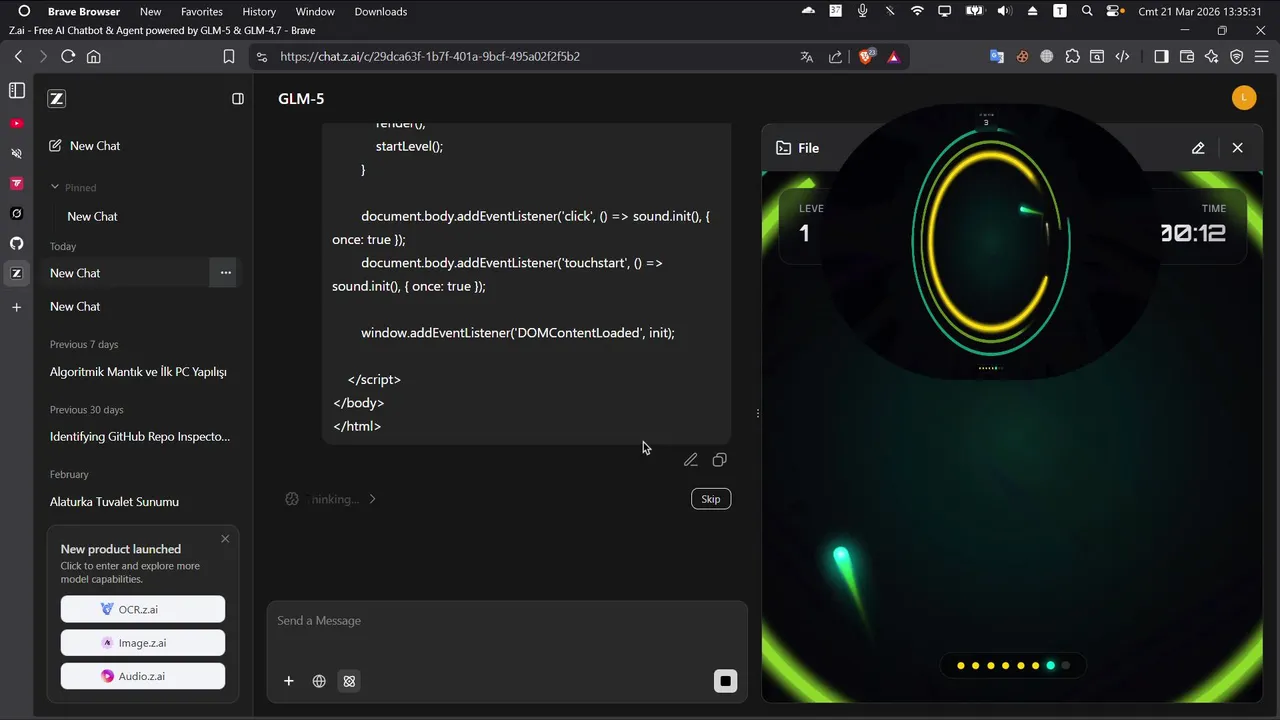
Task: Click the glowing green orb in game
Action: pos(842,554)
